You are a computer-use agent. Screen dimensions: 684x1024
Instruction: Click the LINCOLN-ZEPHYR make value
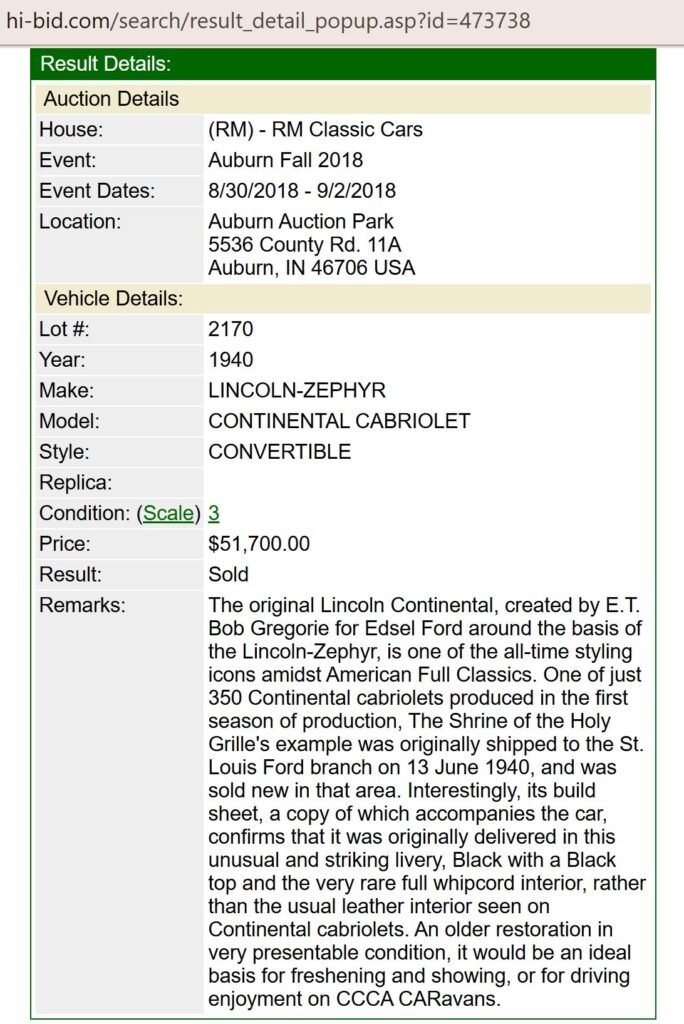(297, 391)
